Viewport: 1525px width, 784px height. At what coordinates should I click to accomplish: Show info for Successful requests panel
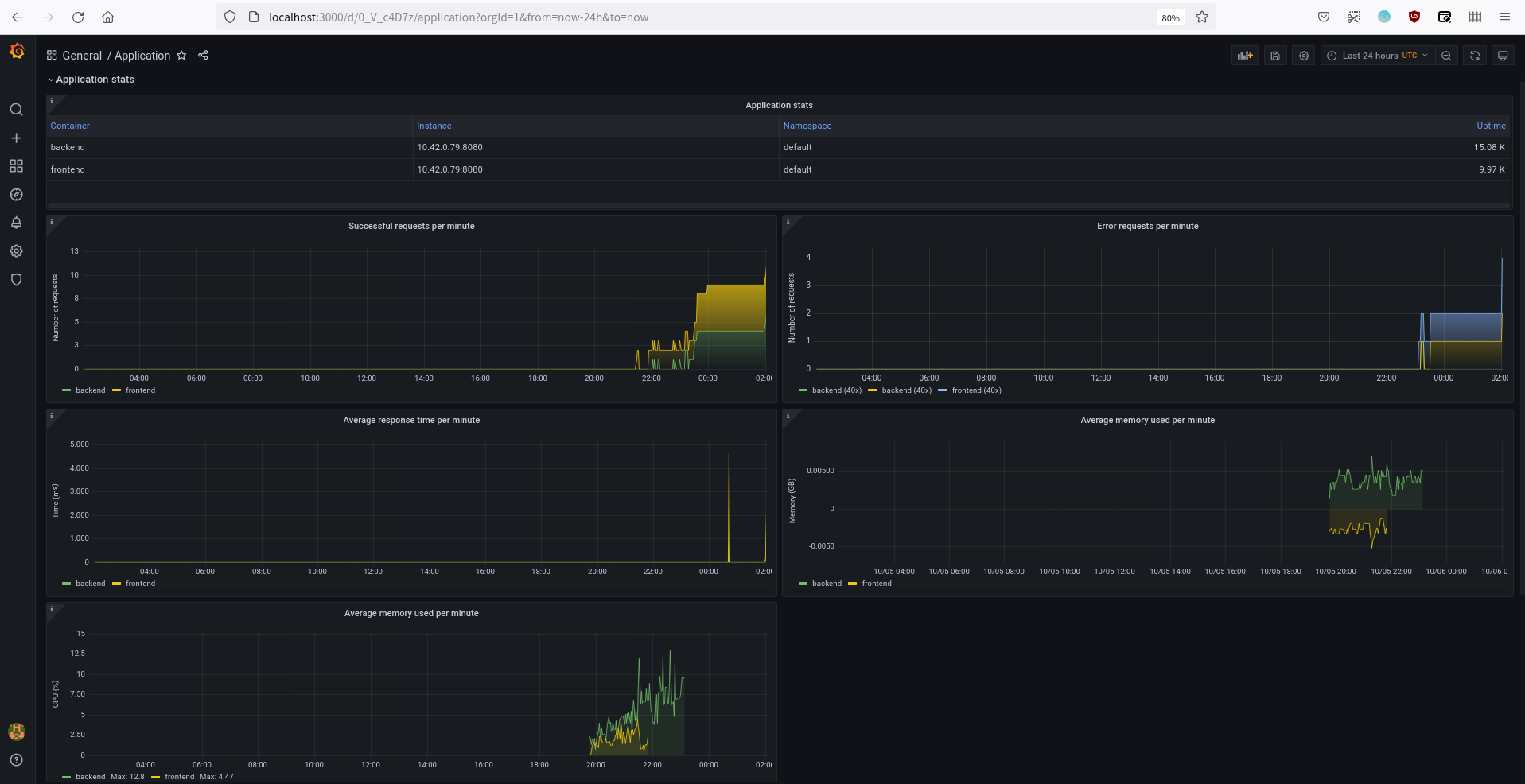(52, 222)
